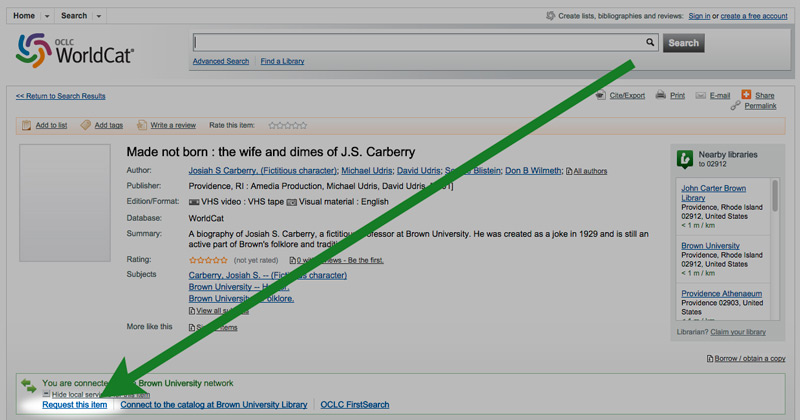Click the OCLC WorldCat logo
Viewport: 800px width, 420px height.
pos(75,51)
